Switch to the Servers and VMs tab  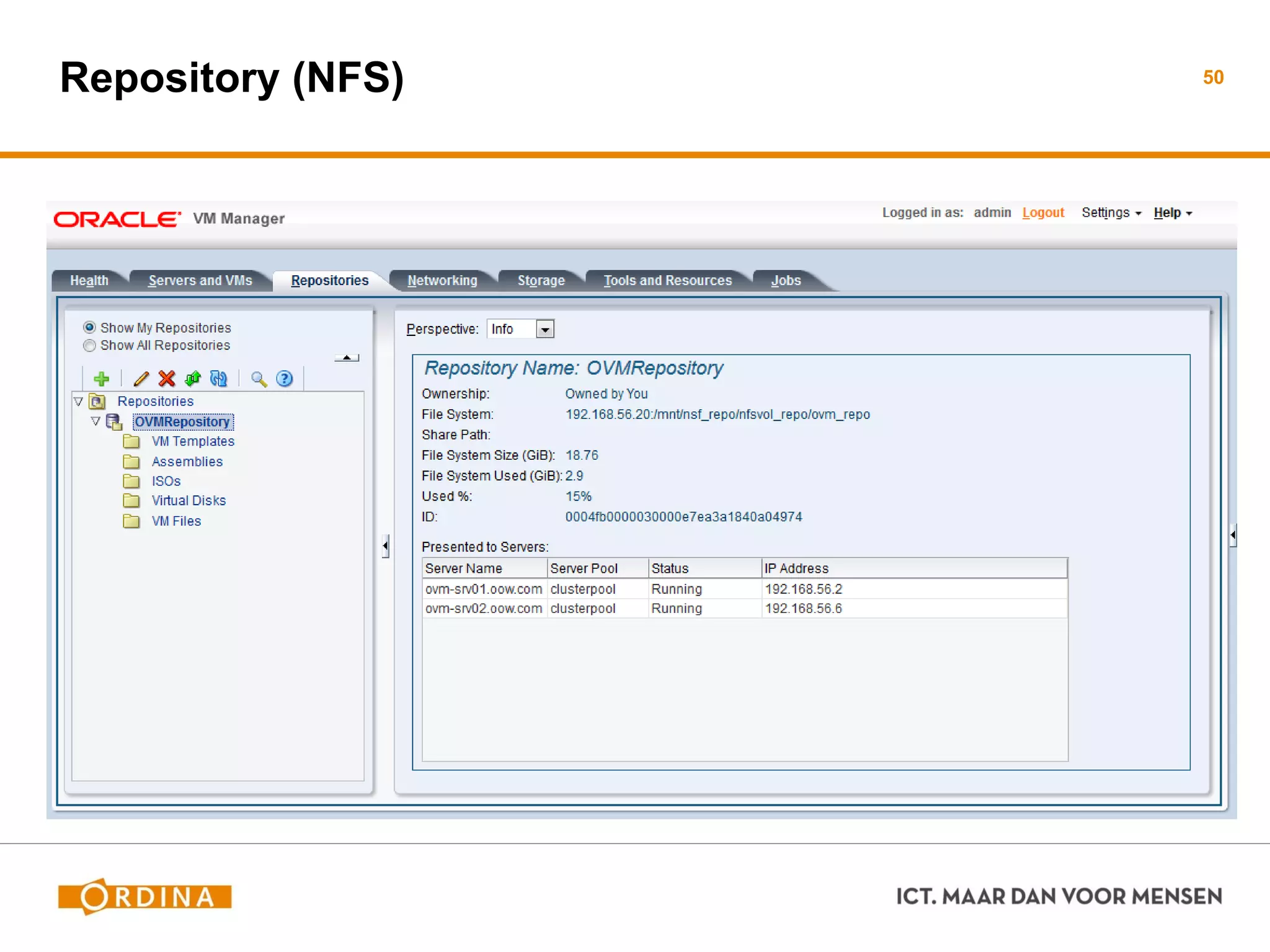pos(200,281)
